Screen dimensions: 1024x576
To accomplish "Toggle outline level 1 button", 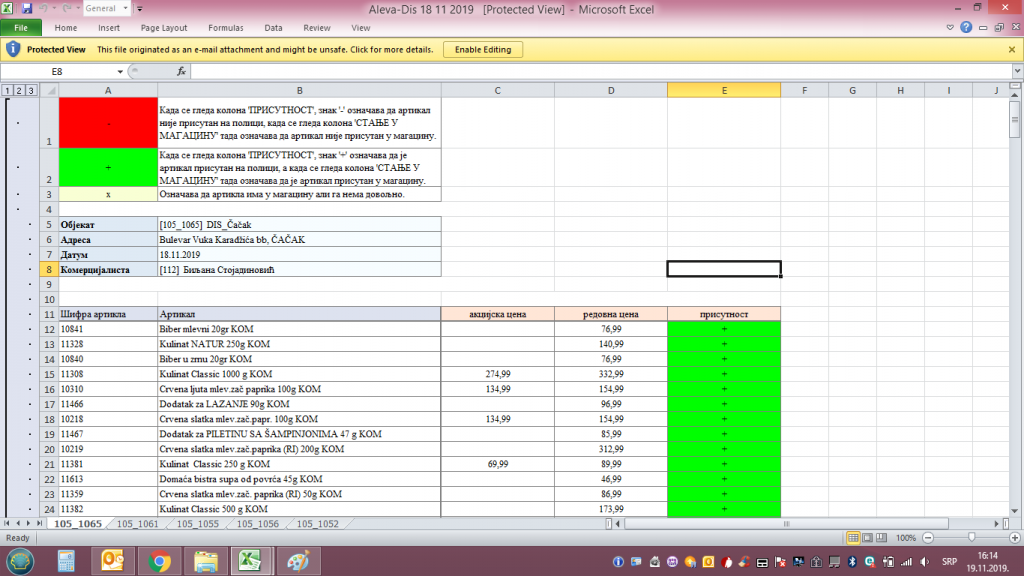I will coord(8,91).
